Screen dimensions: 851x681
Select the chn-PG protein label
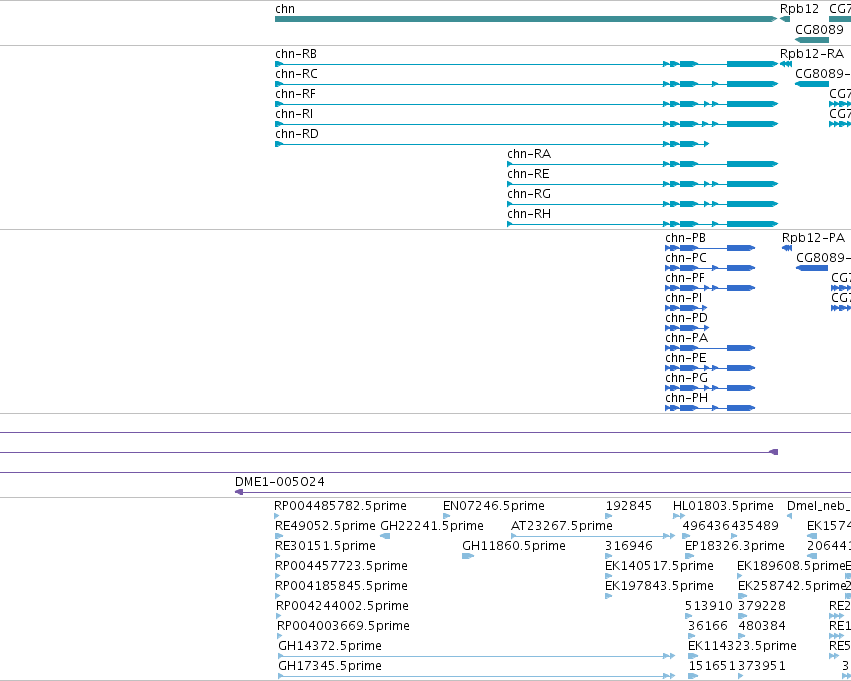click(x=687, y=378)
